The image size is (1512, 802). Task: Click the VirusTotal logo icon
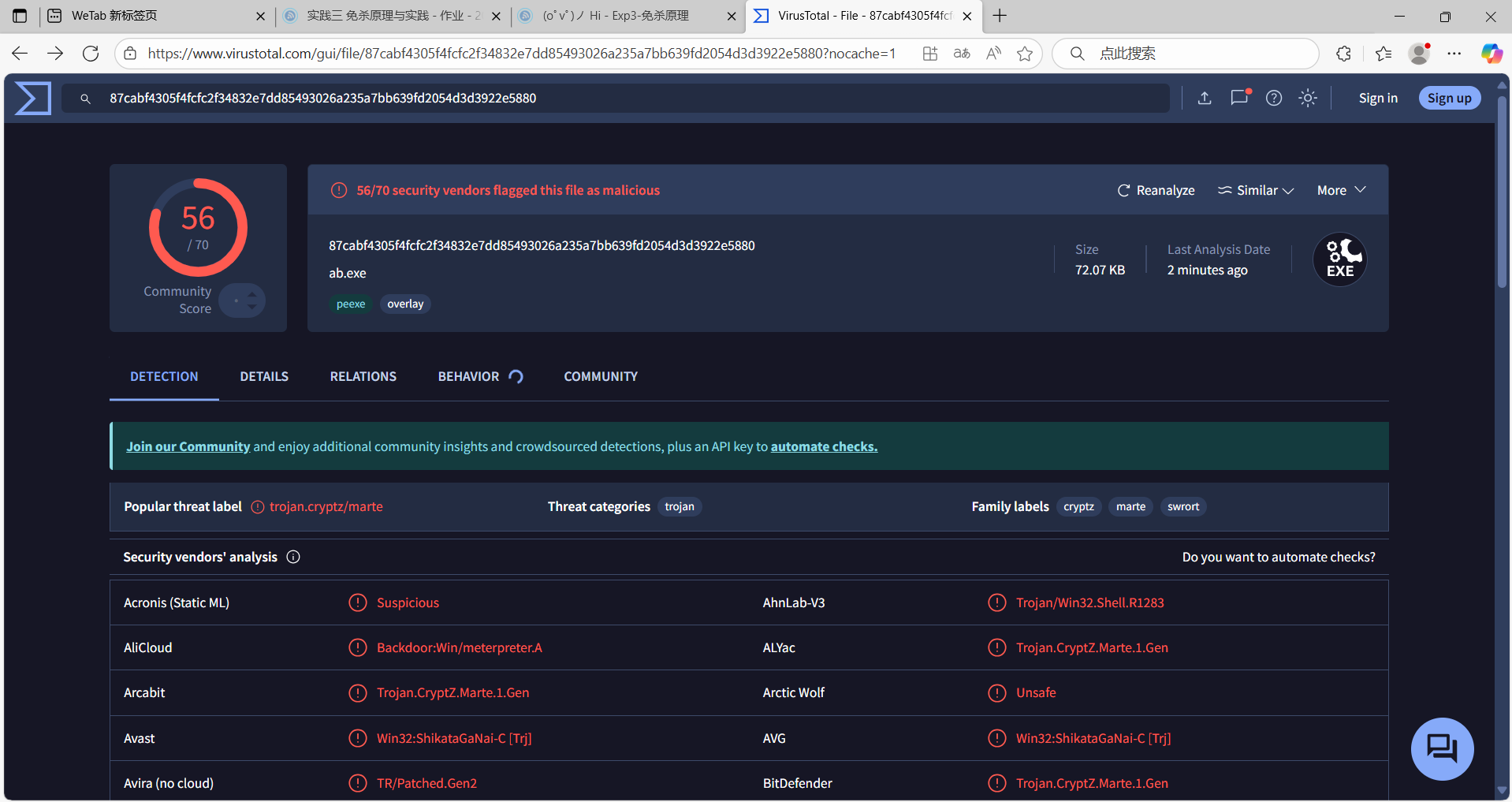click(33, 98)
